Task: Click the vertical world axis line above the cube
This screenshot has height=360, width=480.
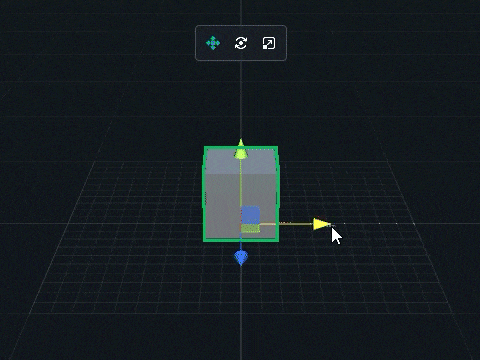Action: pyautogui.click(x=241, y=100)
